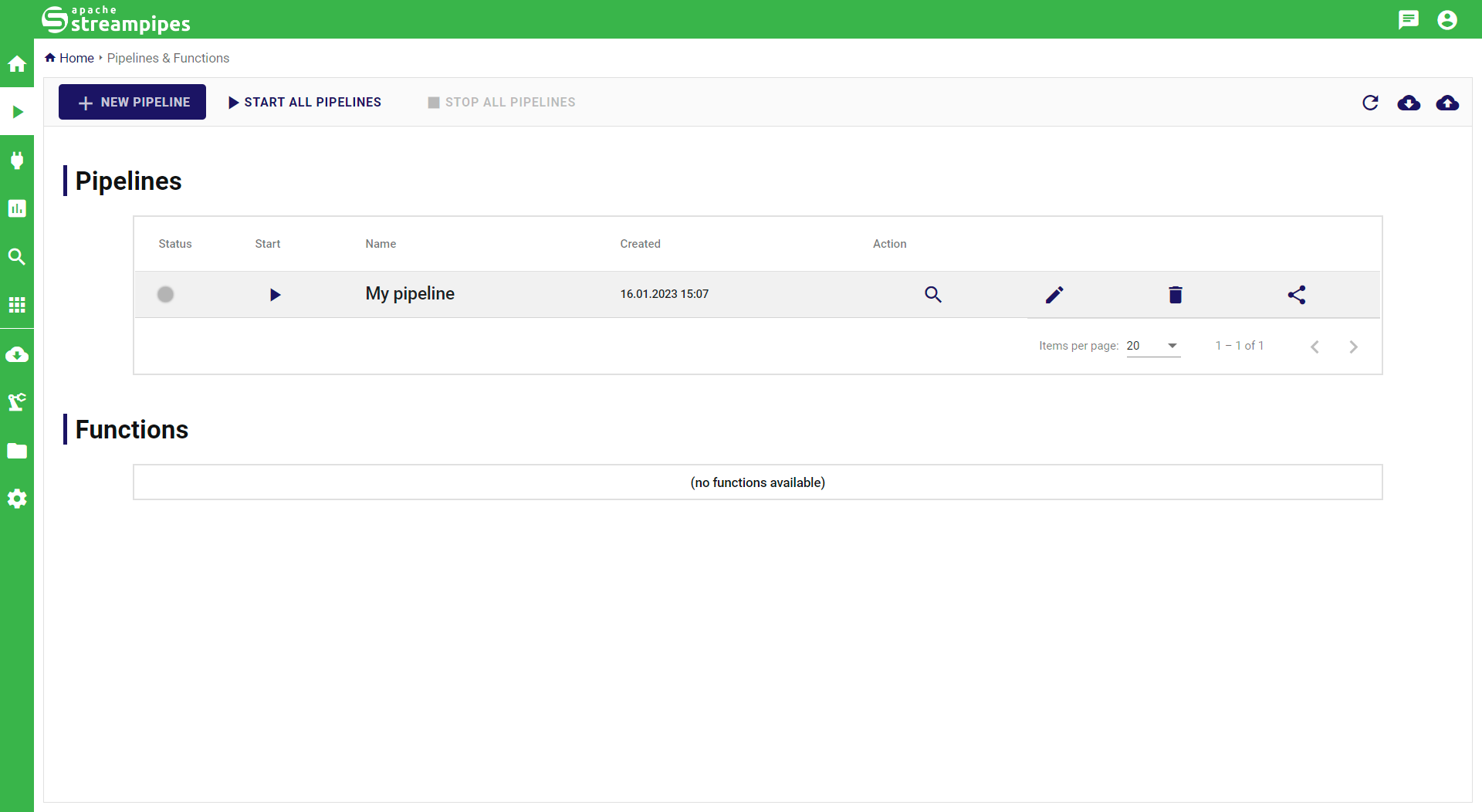The height and width of the screenshot is (812, 1482).
Task: Expand the Items per page dropdown
Action: click(1153, 346)
